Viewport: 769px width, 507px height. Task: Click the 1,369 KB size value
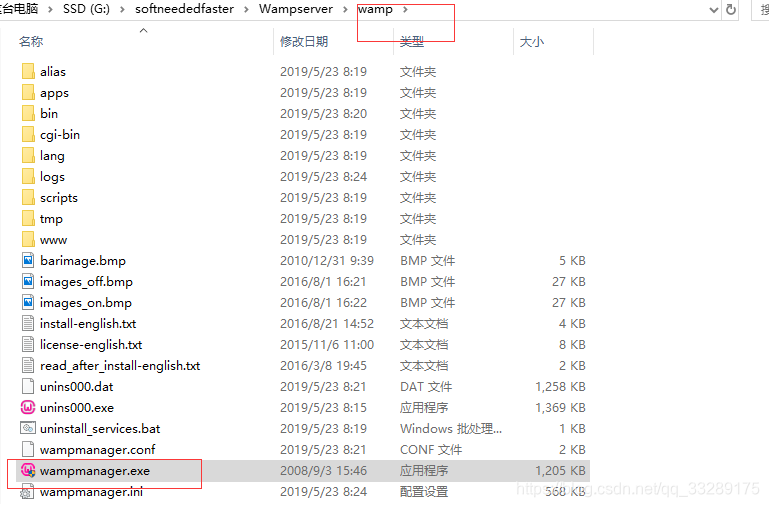tap(560, 407)
